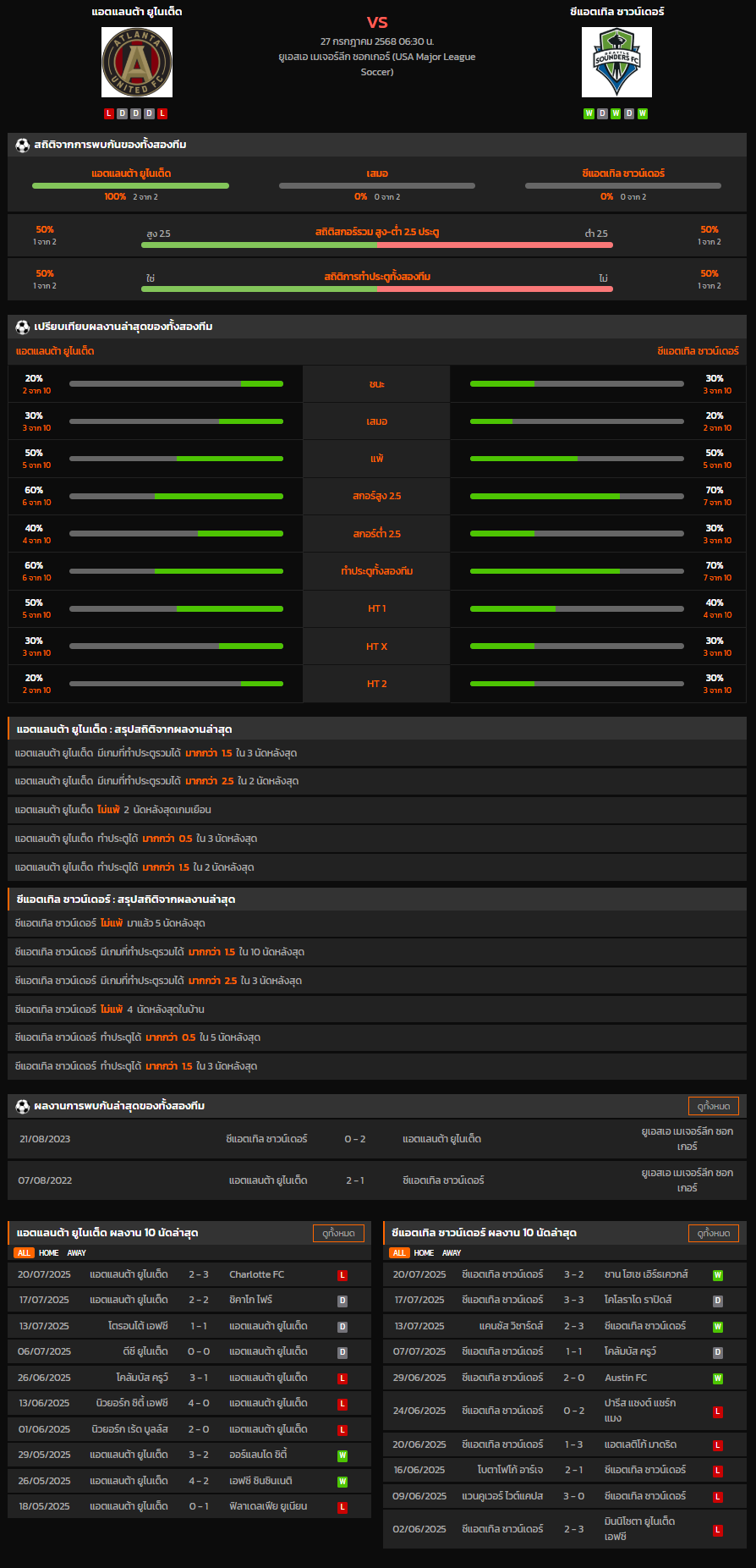
Task: Click the D badge on Seattle 07/07/2025 row
Action: [x=718, y=1352]
